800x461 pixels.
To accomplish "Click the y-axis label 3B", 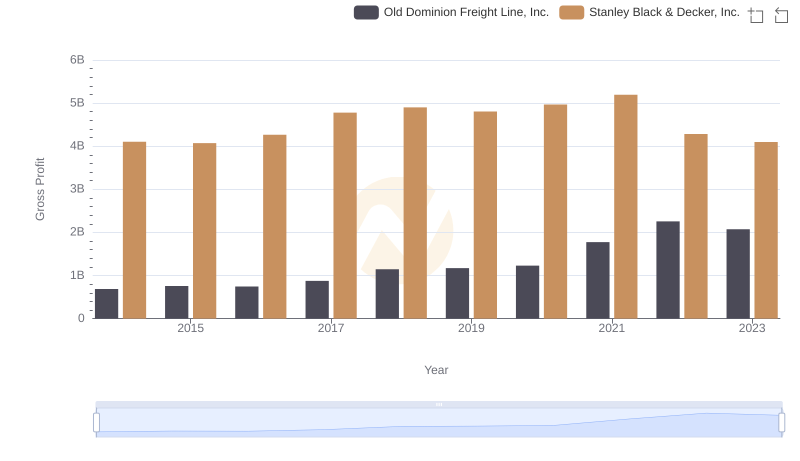I will pos(77,189).
